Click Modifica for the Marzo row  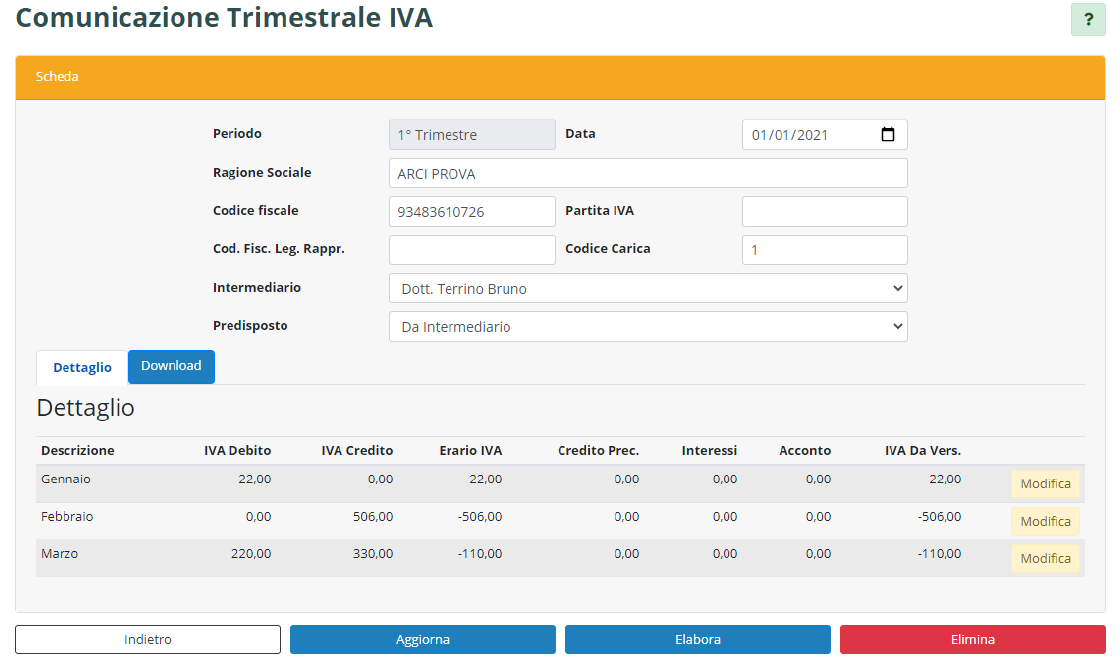pyautogui.click(x=1045, y=558)
